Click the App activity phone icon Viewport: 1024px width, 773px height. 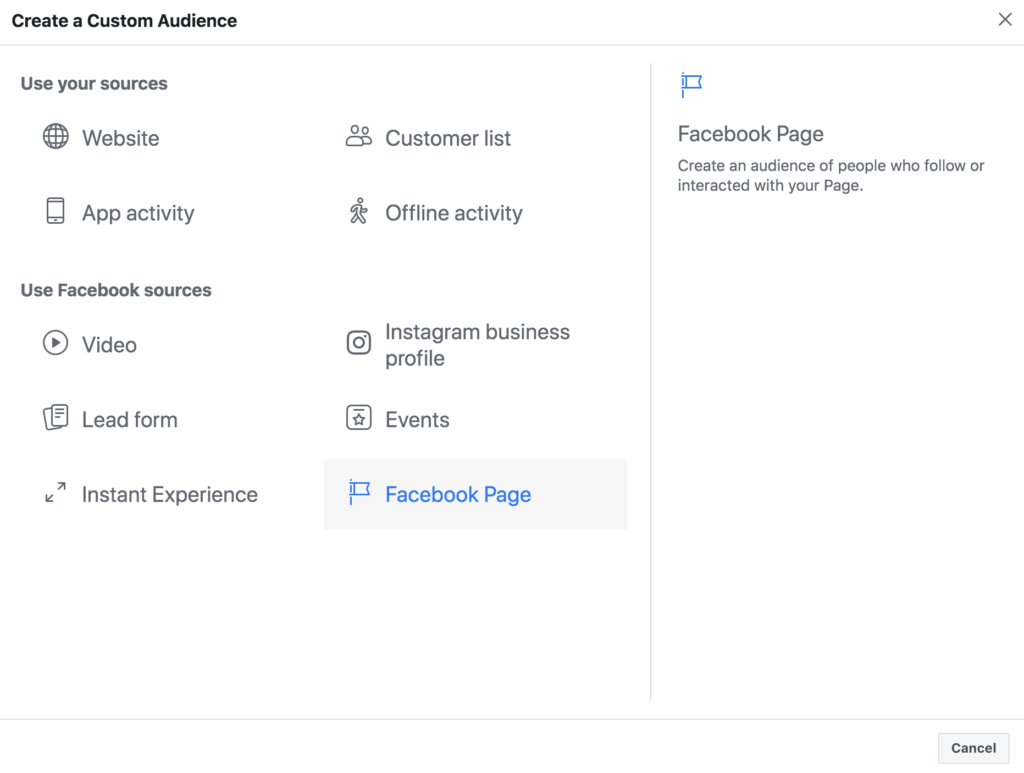click(x=56, y=211)
